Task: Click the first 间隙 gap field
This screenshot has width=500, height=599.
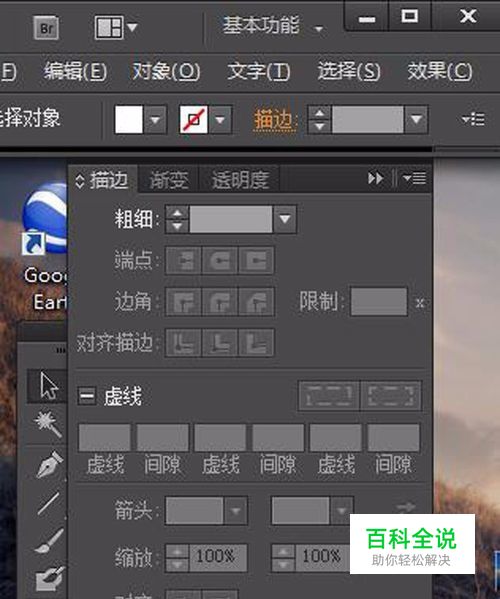Action: [163, 437]
